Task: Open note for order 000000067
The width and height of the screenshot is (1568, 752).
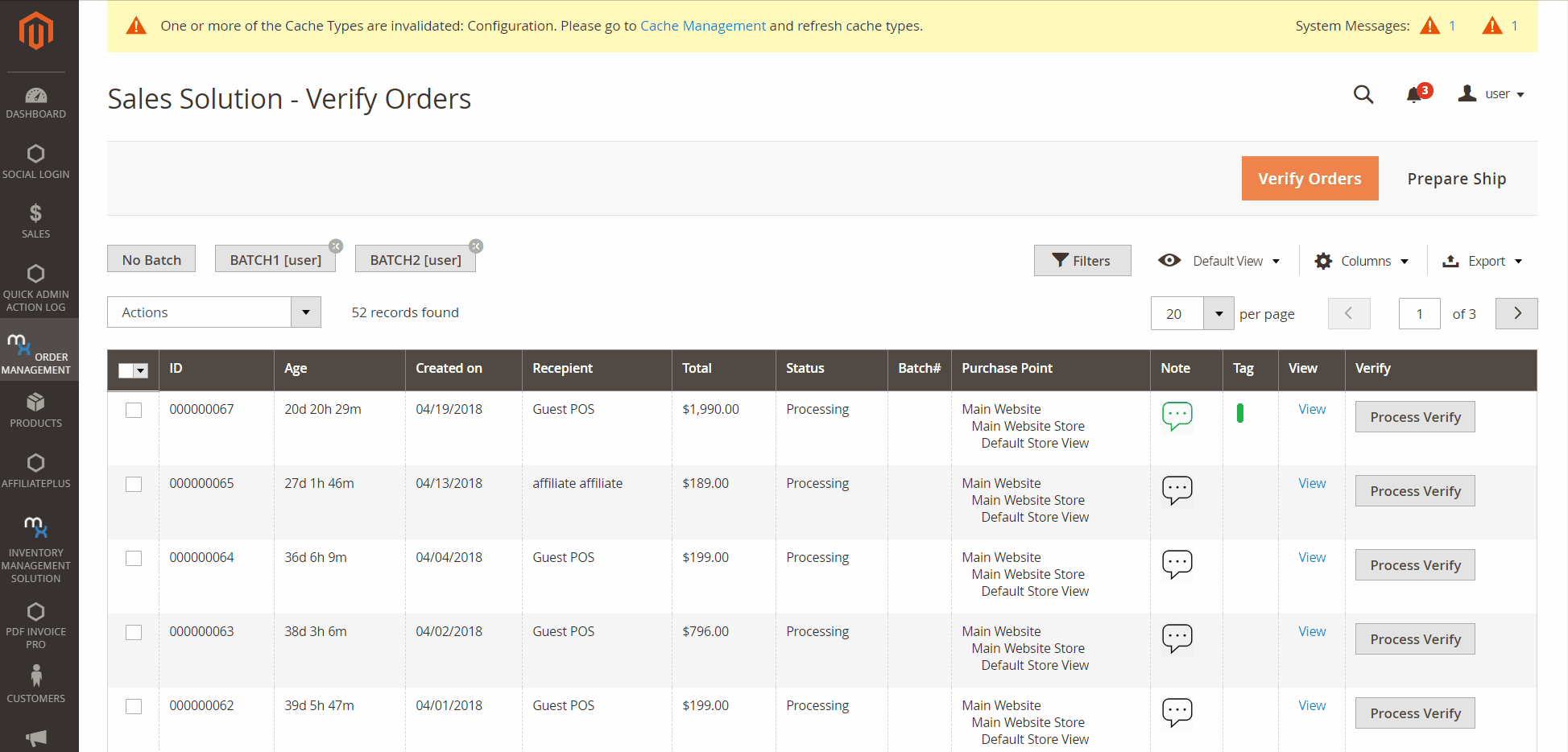Action: click(1177, 416)
